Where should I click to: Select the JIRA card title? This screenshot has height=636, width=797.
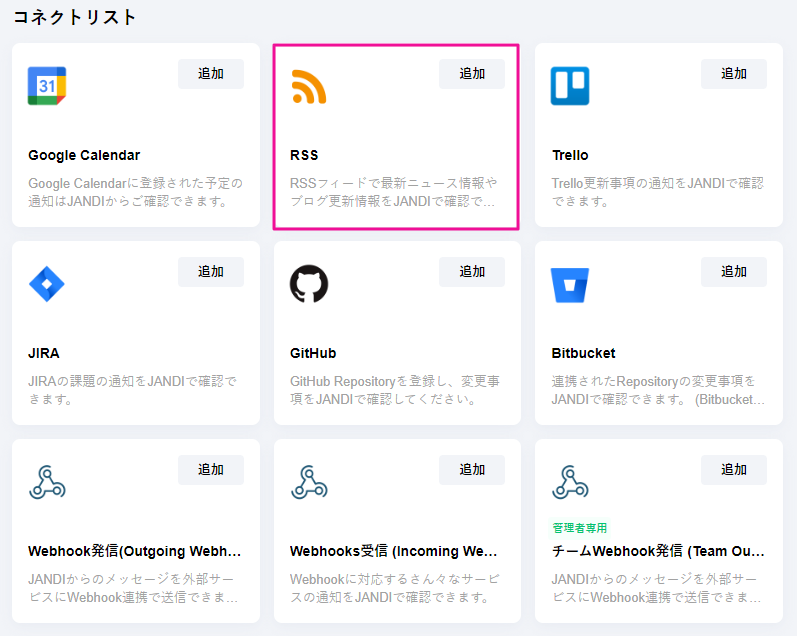(44, 353)
